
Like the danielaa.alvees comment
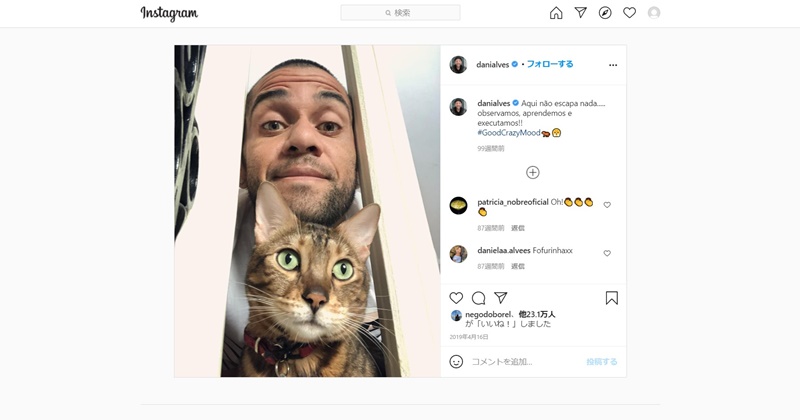607,253
